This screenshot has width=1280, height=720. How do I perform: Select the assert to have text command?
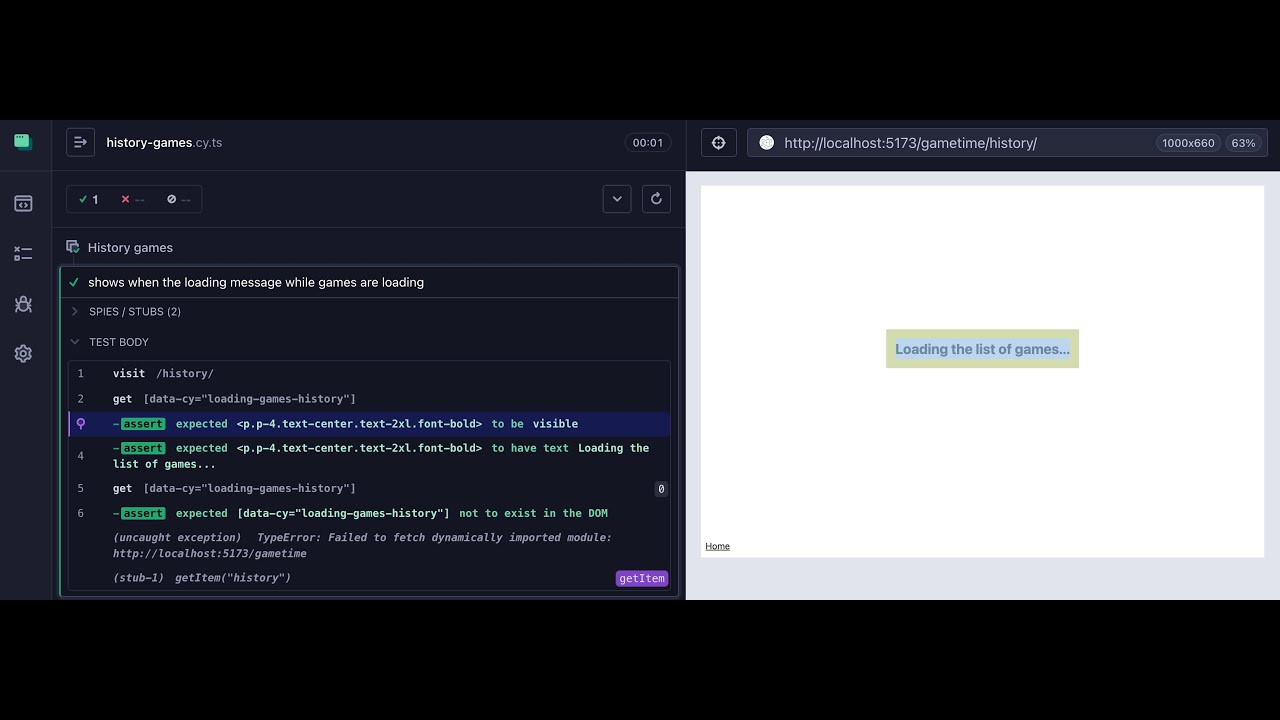click(369, 456)
